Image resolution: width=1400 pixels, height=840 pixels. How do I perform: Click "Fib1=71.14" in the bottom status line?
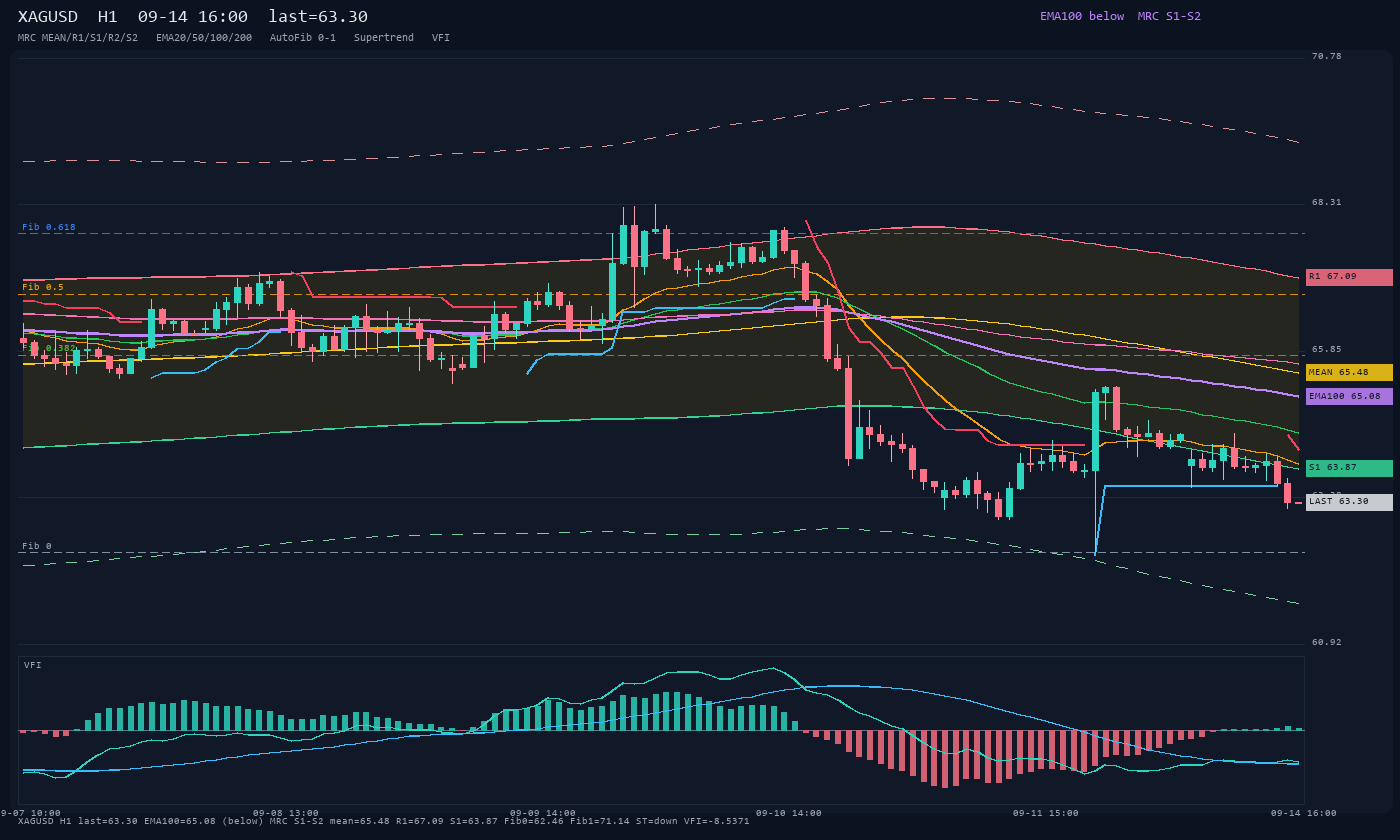coord(600,821)
